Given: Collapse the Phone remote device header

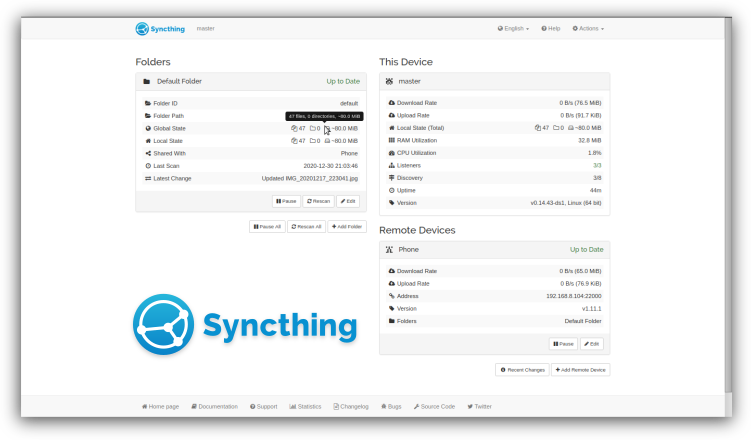Looking at the screenshot, I should tap(494, 249).
